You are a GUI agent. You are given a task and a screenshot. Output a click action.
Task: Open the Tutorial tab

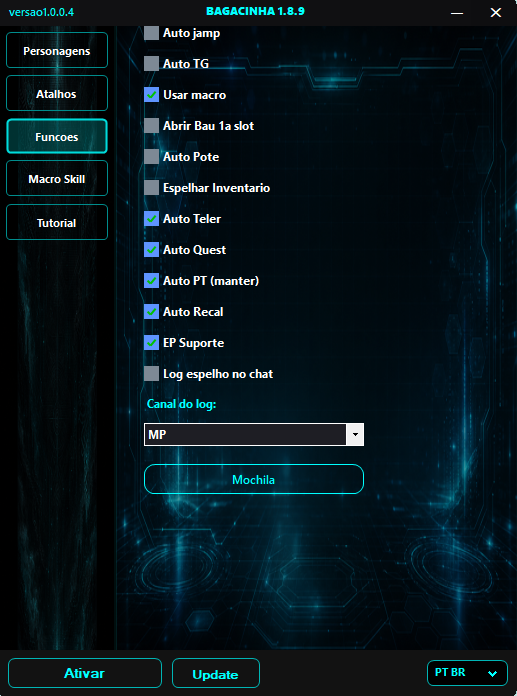(57, 222)
